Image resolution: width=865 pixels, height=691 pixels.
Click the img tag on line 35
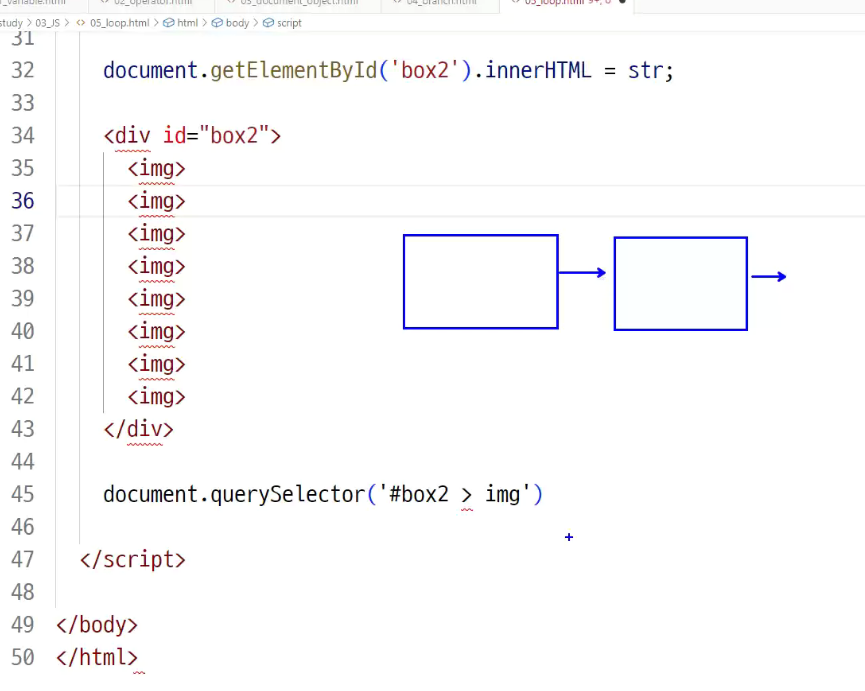[157, 169]
